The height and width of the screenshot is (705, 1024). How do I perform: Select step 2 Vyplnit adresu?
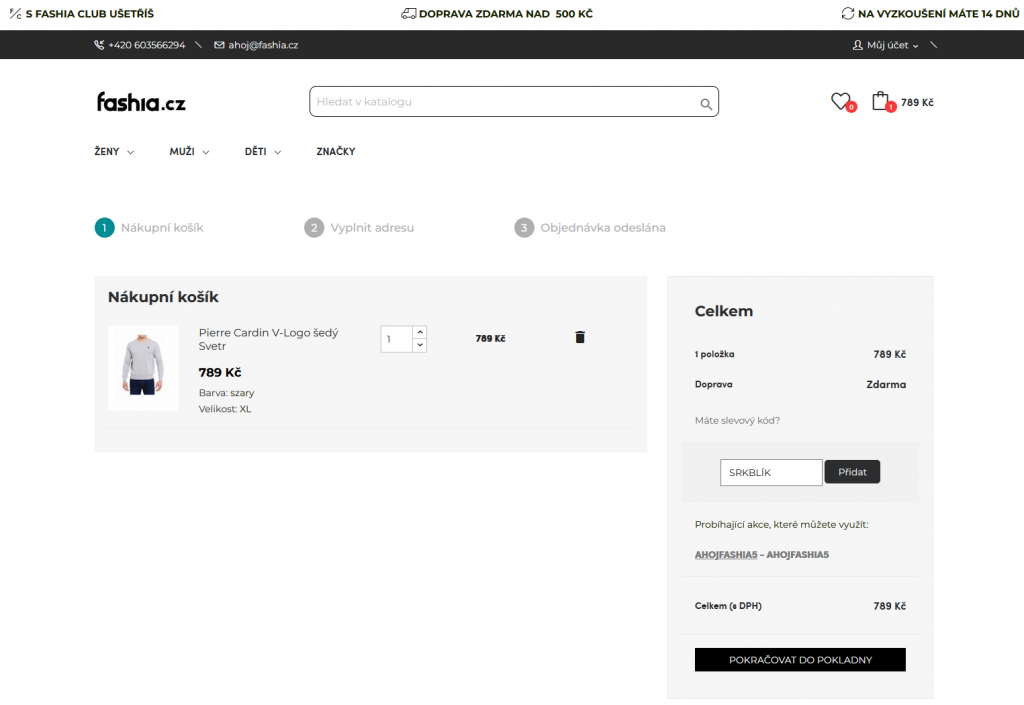coord(359,228)
